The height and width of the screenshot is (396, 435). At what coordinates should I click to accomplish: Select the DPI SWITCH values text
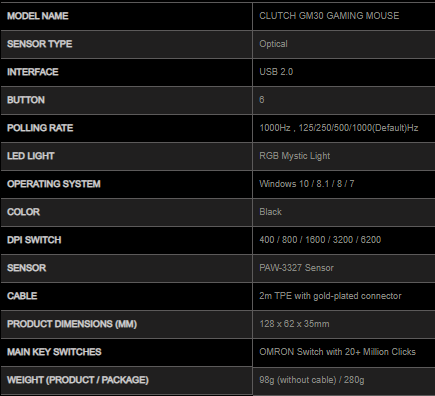[320, 240]
